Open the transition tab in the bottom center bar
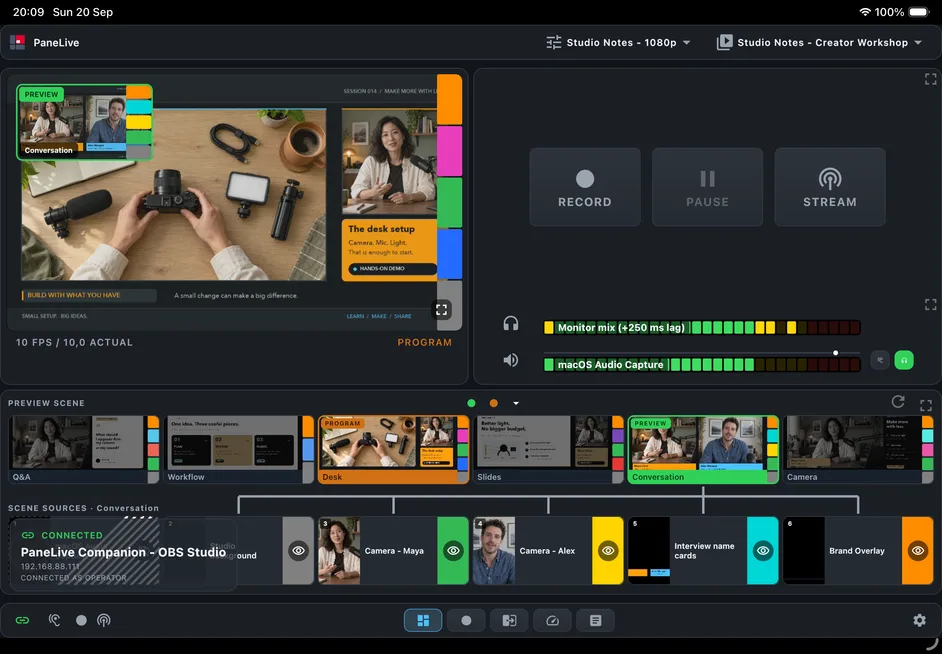This screenshot has width=942, height=654. pyautogui.click(x=509, y=620)
